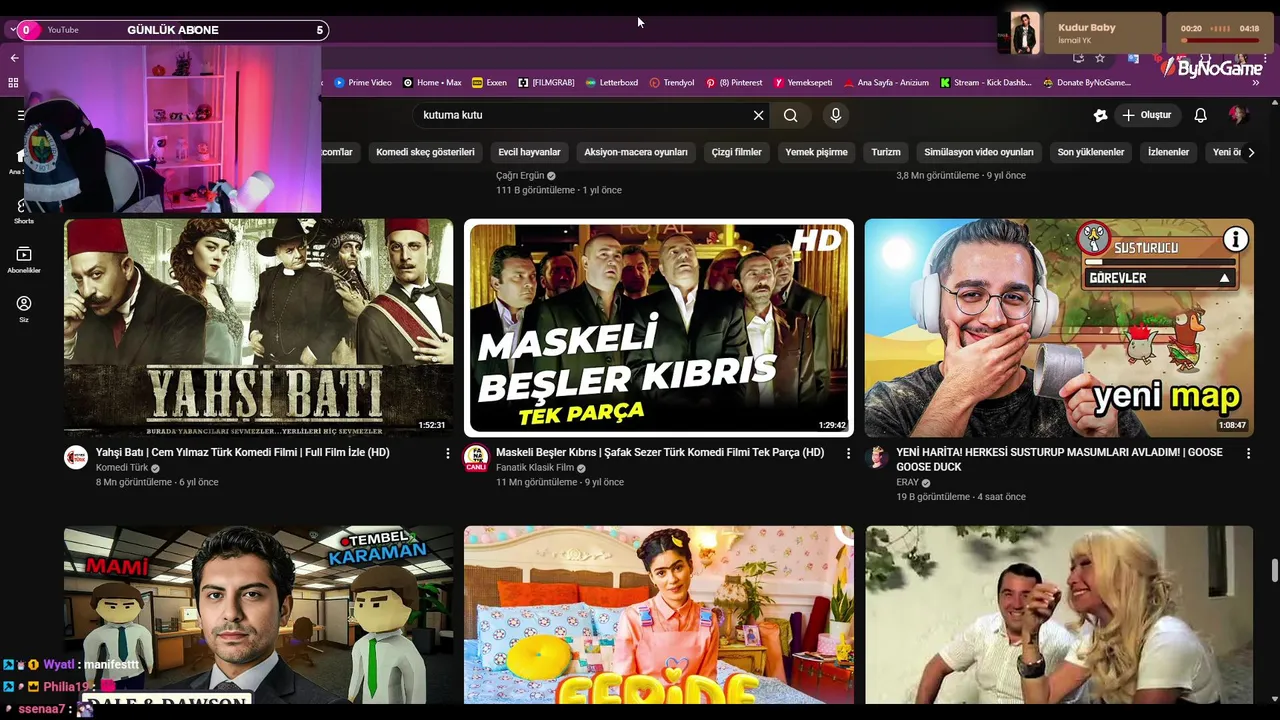Click the icon left of the Oluştur button
The height and width of the screenshot is (720, 1280).
(1100, 115)
